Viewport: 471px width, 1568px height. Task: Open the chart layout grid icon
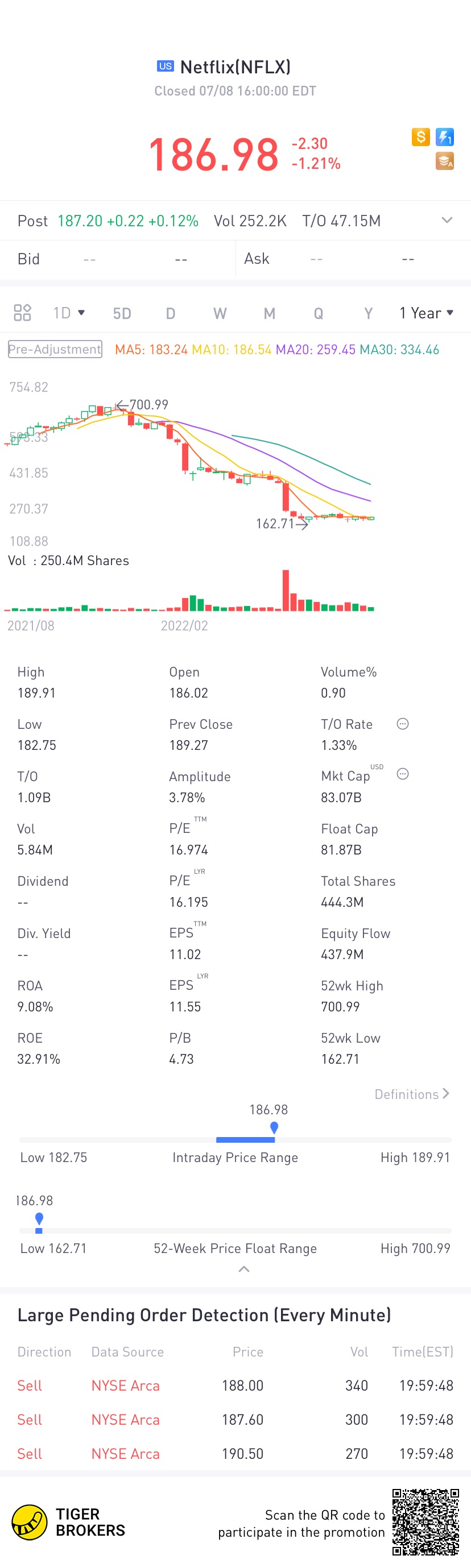(23, 313)
